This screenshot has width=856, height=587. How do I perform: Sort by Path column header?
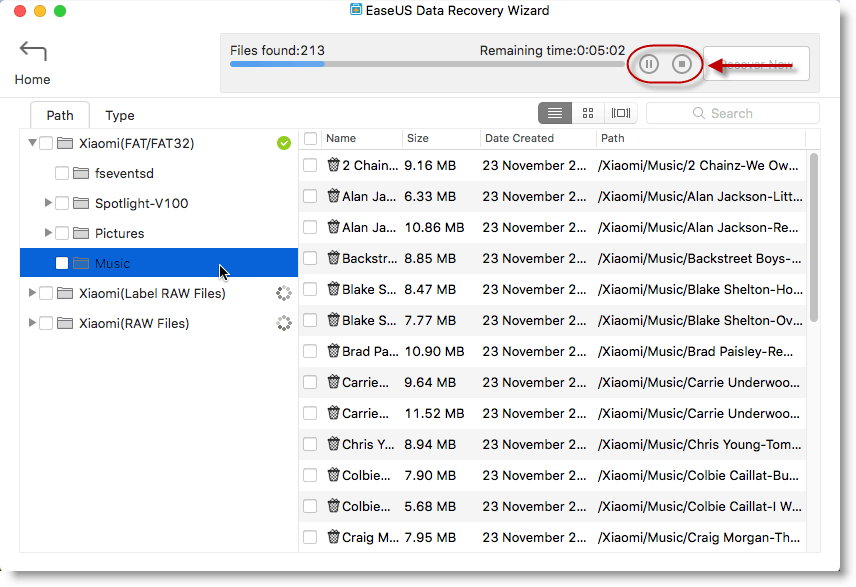pos(701,139)
